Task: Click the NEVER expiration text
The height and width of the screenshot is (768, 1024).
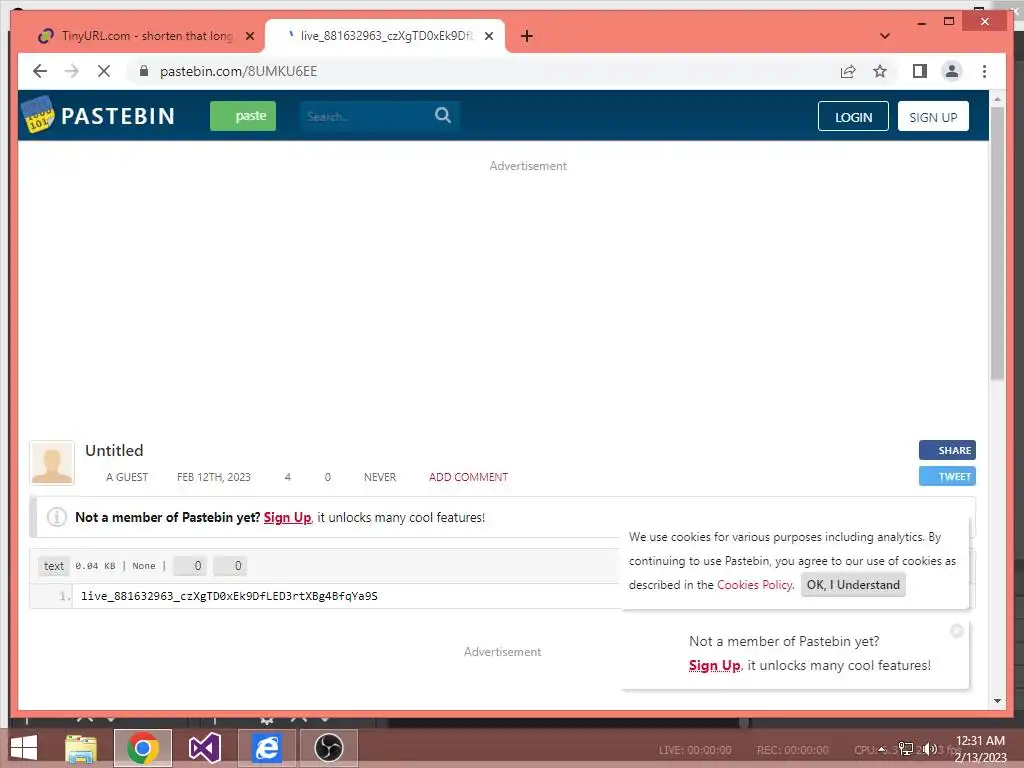Action: (x=379, y=477)
